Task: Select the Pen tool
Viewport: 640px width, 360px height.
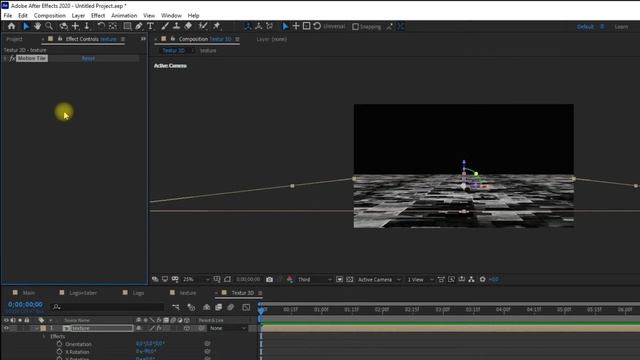Action: tap(139, 26)
